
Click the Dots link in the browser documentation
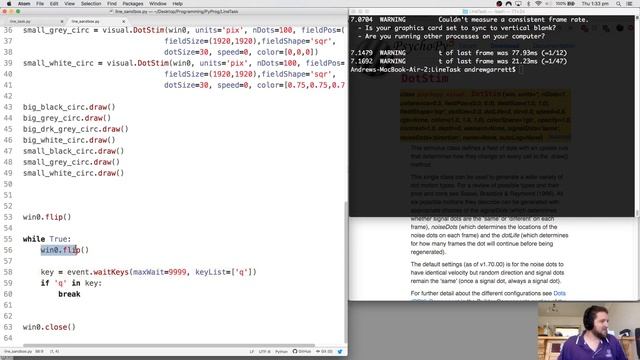click(559, 293)
